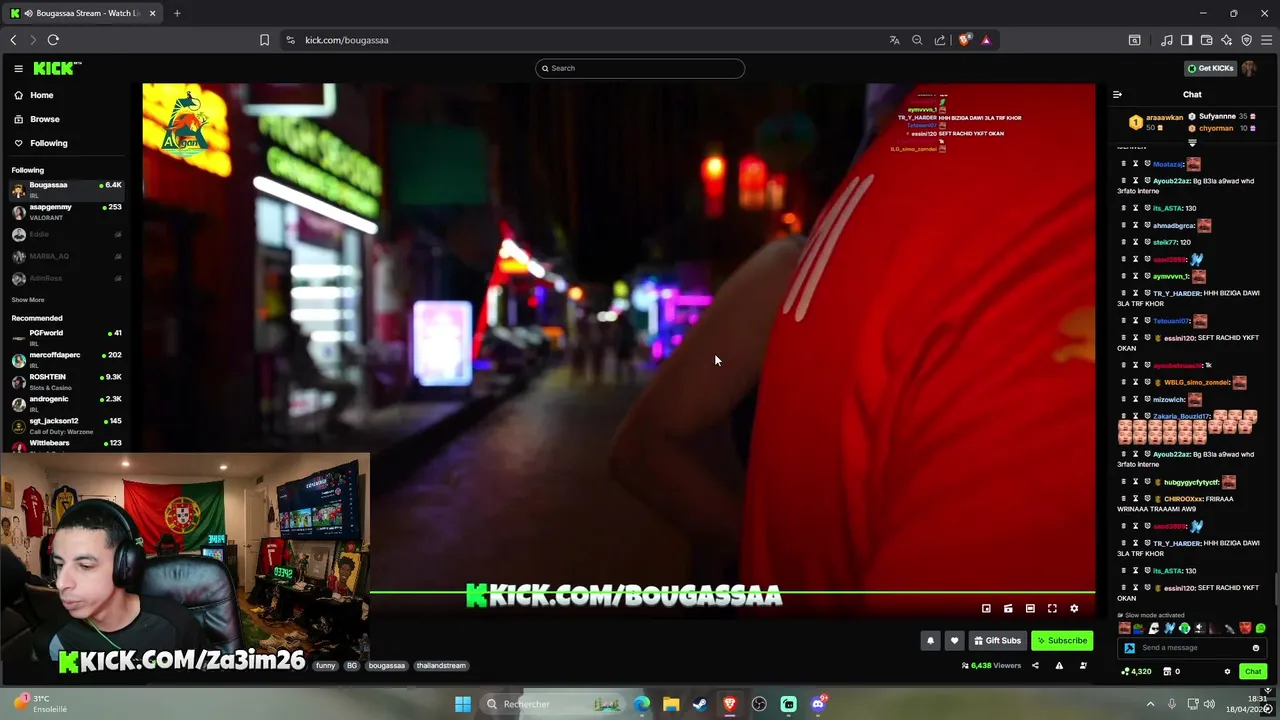
Task: Open Leo AI sparkle icon
Action: click(x=1226, y=40)
